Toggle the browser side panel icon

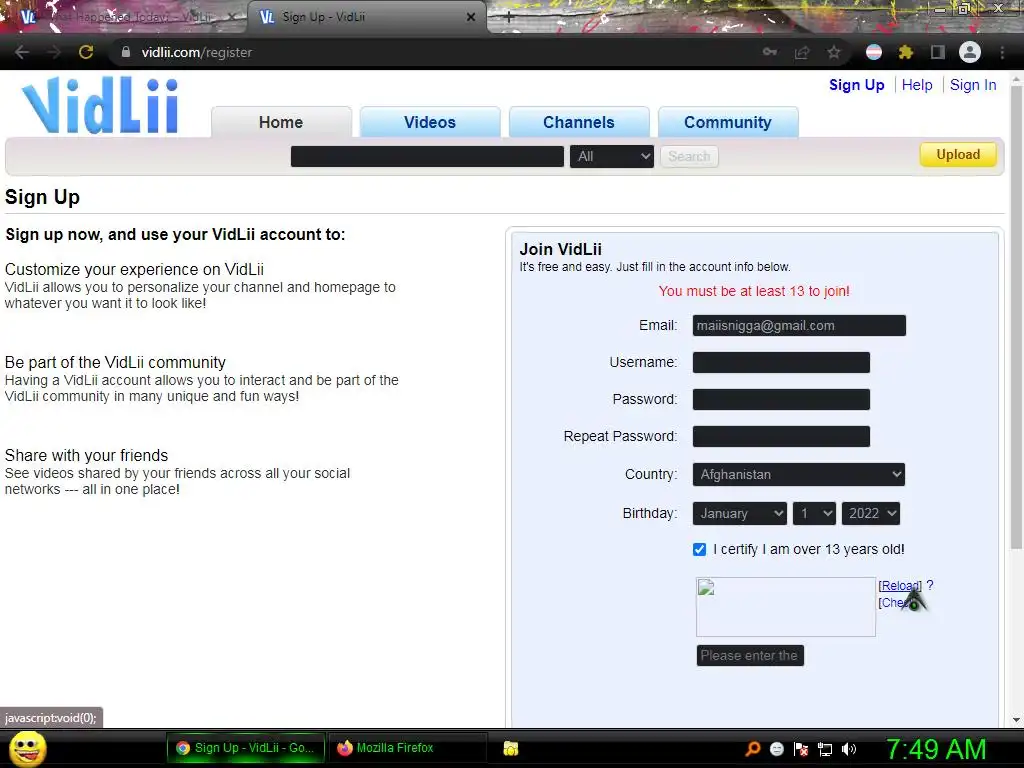point(938,52)
